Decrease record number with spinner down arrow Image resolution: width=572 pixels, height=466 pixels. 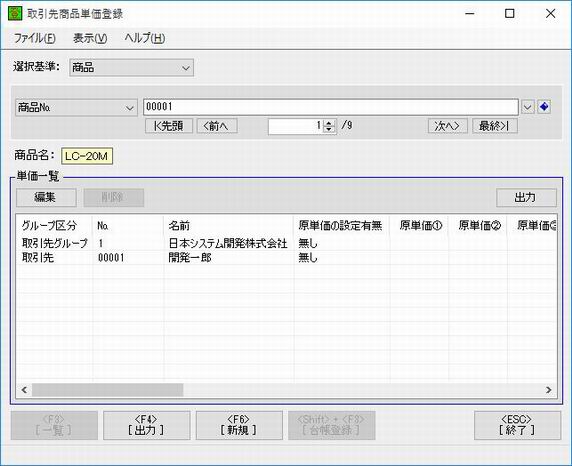(329, 129)
